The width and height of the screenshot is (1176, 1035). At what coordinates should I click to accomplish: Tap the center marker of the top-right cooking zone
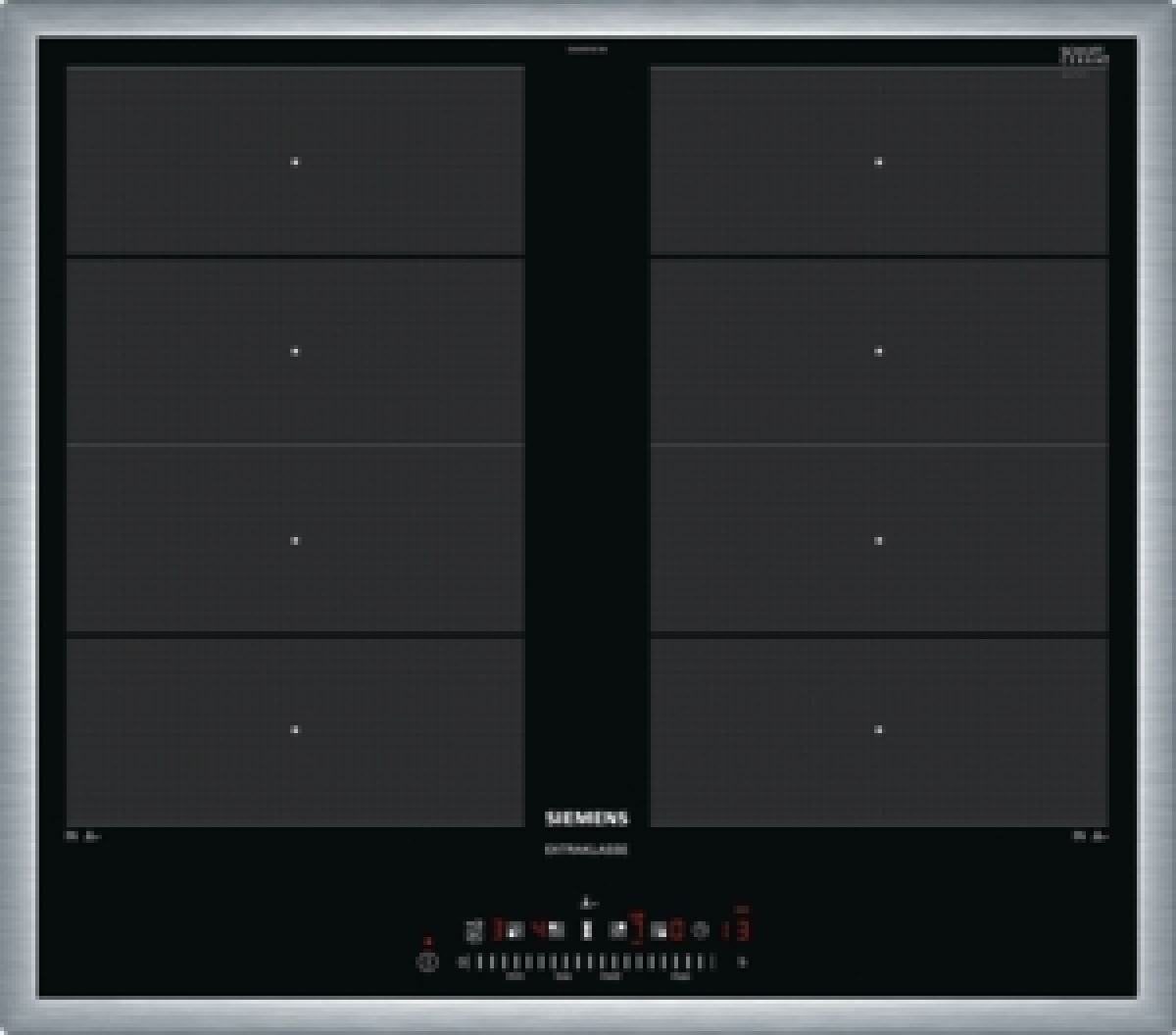coord(878,162)
